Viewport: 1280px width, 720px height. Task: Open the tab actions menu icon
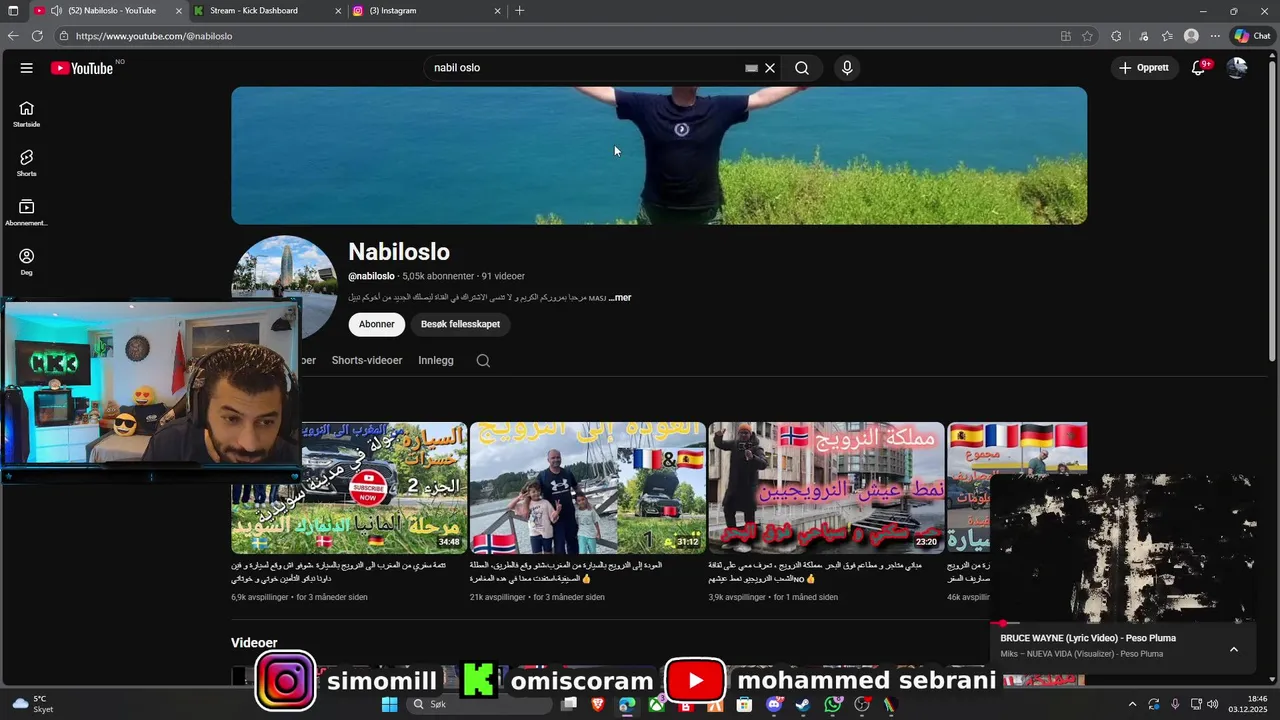[13, 11]
